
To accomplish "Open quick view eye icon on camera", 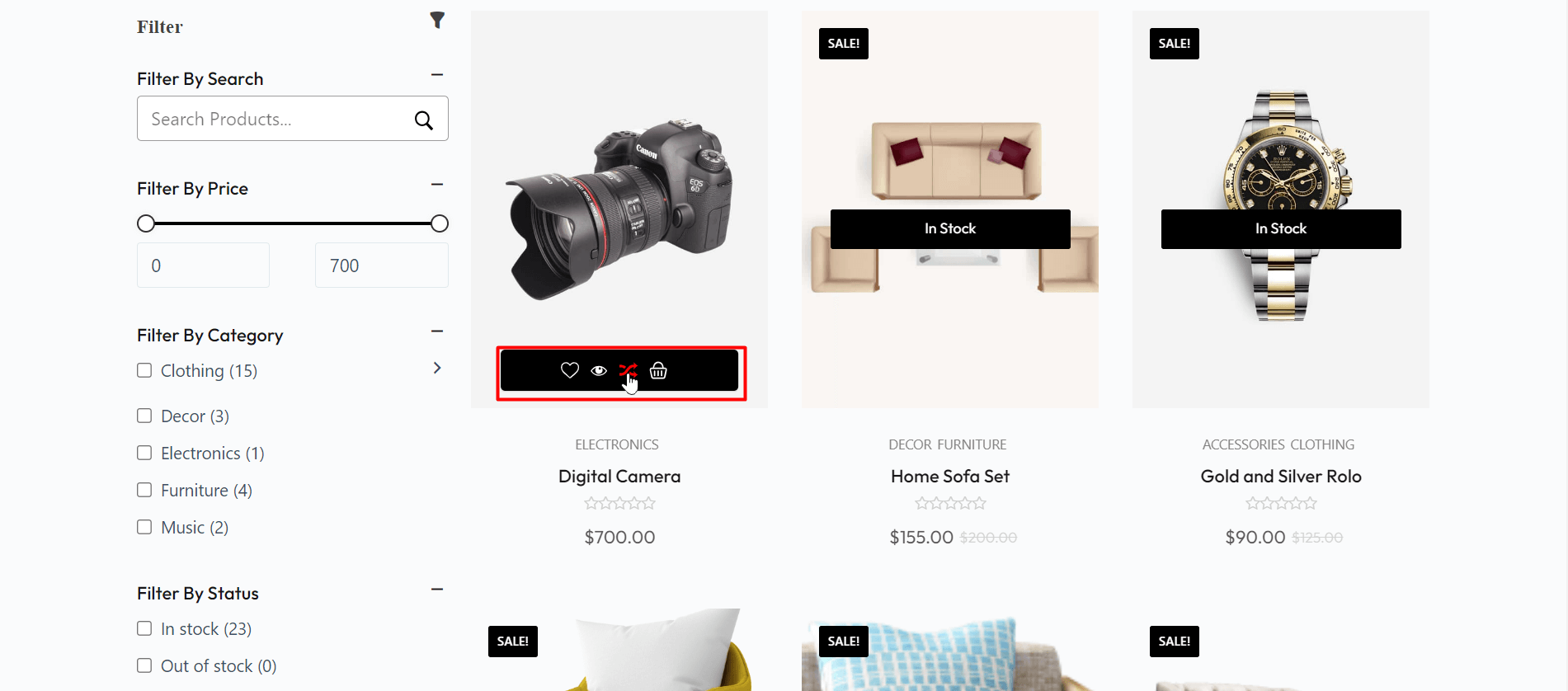I will (x=599, y=370).
